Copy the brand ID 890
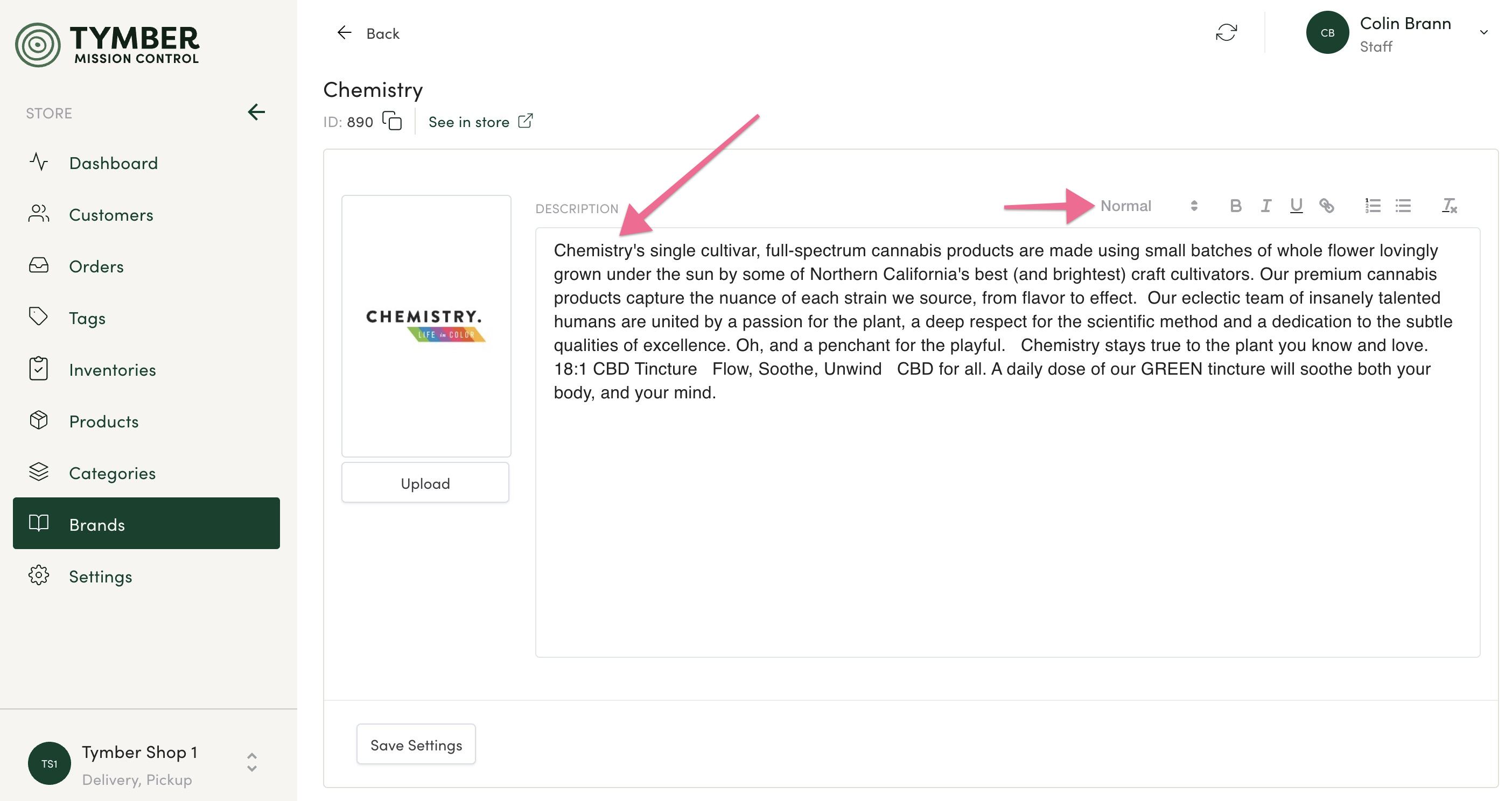The width and height of the screenshot is (1512, 801). 392,121
